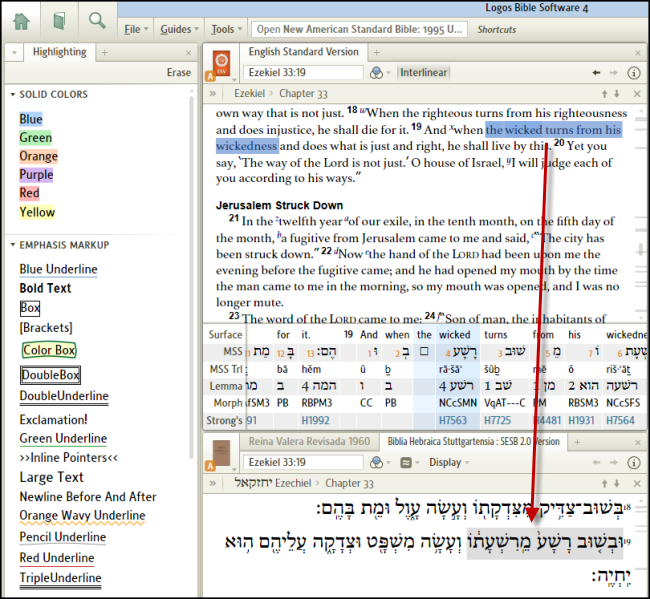Add new tab beside Biblia Hebraica tab

pos(577,442)
